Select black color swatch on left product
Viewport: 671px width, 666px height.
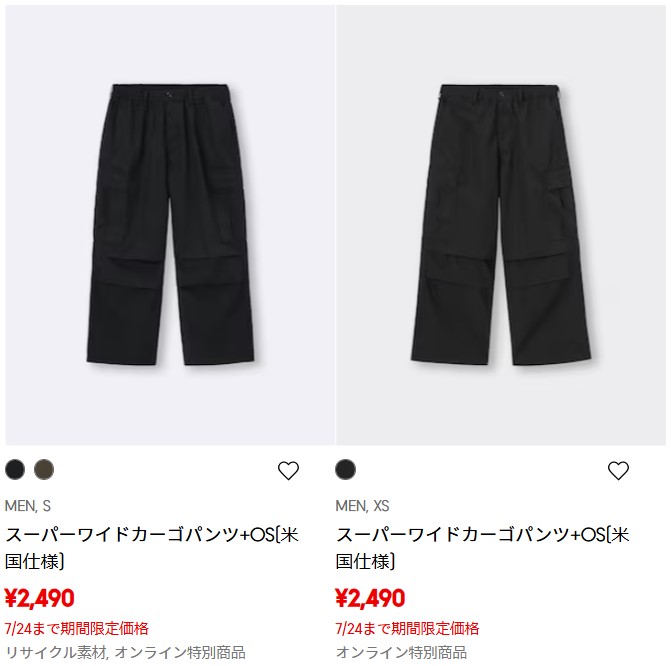click(x=15, y=470)
